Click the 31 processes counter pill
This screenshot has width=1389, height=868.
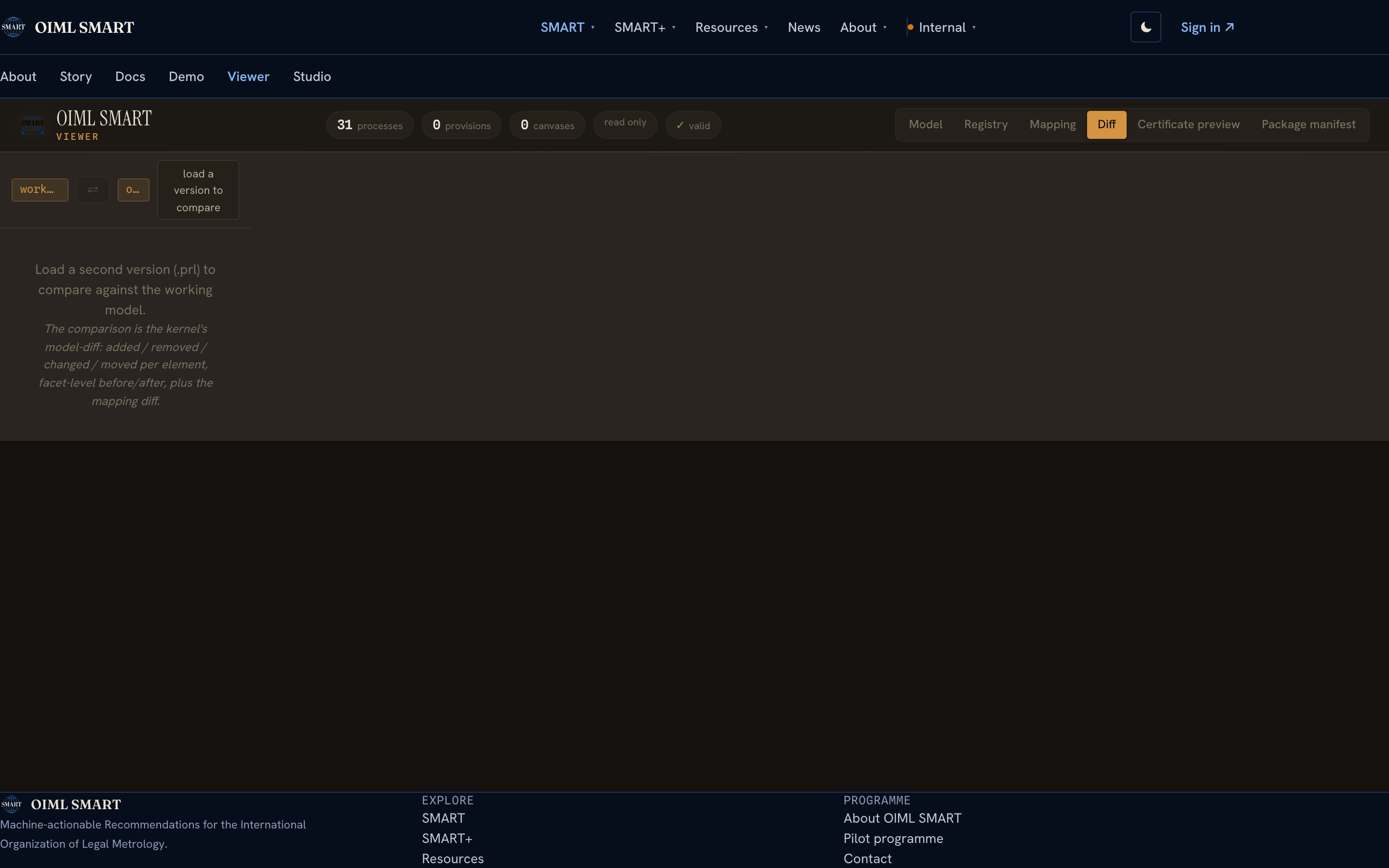[369, 124]
